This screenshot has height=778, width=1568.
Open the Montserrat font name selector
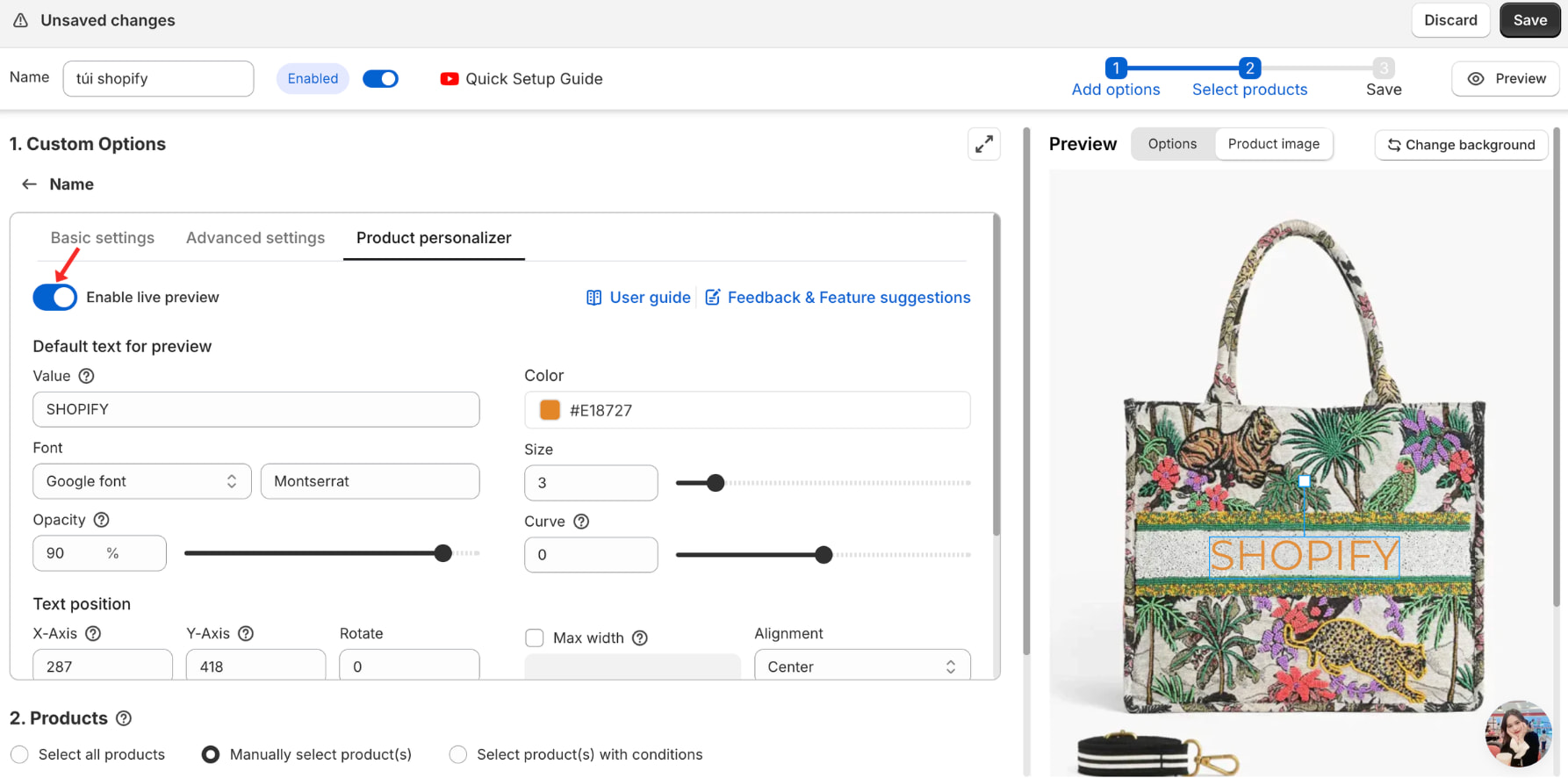370,481
